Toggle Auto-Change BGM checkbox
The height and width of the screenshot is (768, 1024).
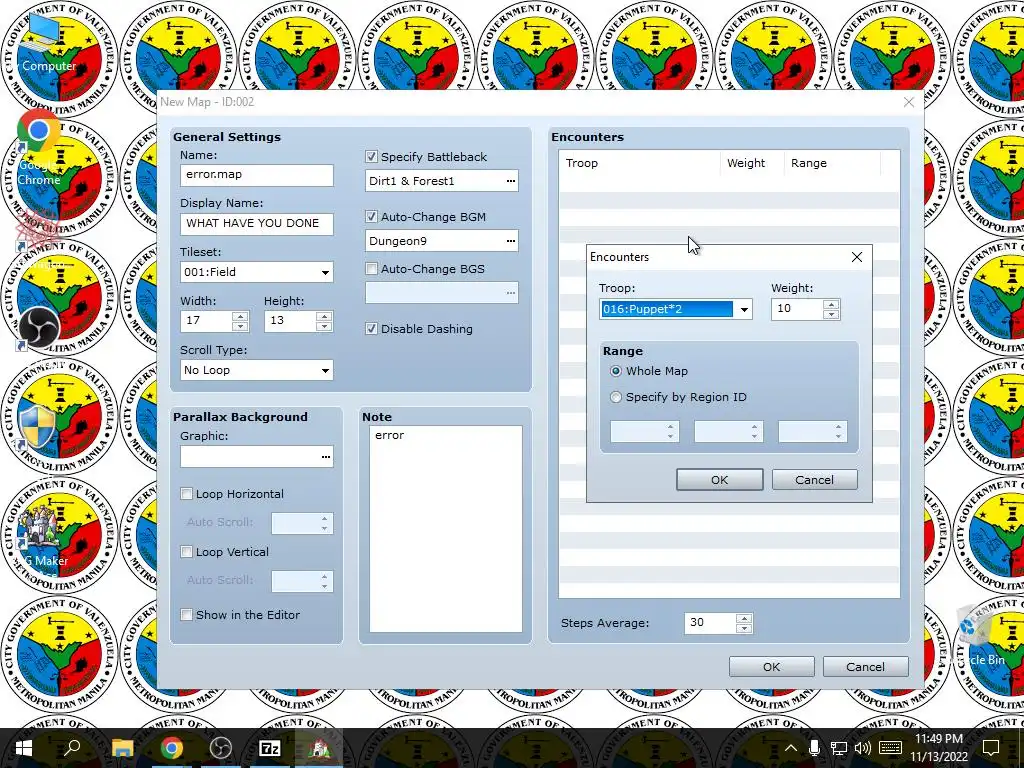pyautogui.click(x=372, y=217)
